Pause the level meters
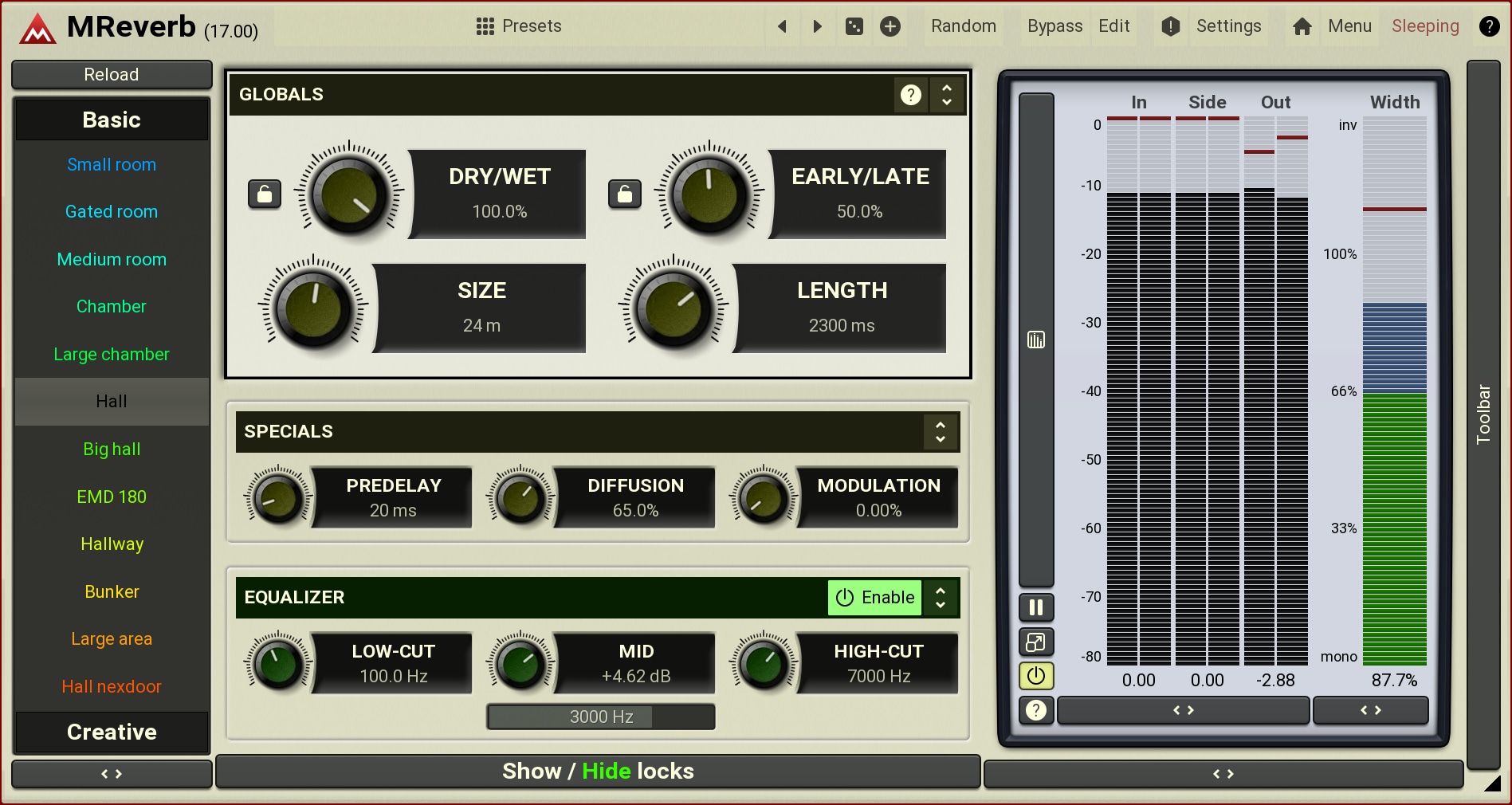1512x805 pixels. click(1035, 607)
